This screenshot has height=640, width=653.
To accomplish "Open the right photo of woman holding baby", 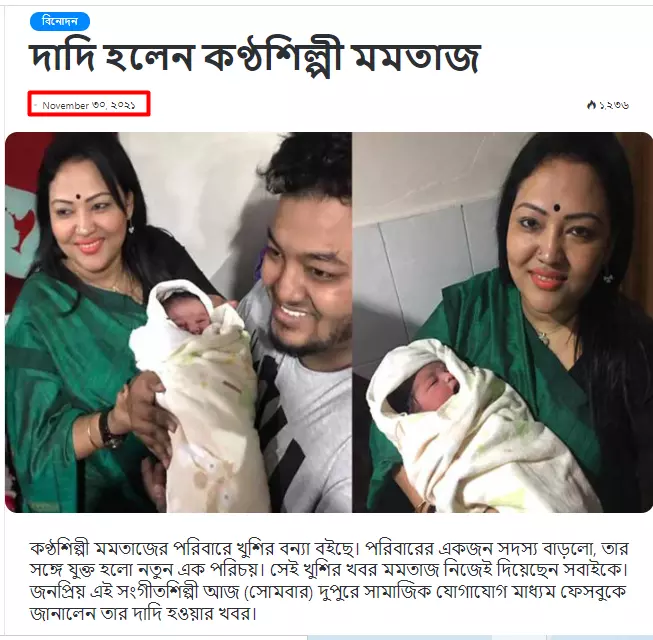I will coord(502,322).
